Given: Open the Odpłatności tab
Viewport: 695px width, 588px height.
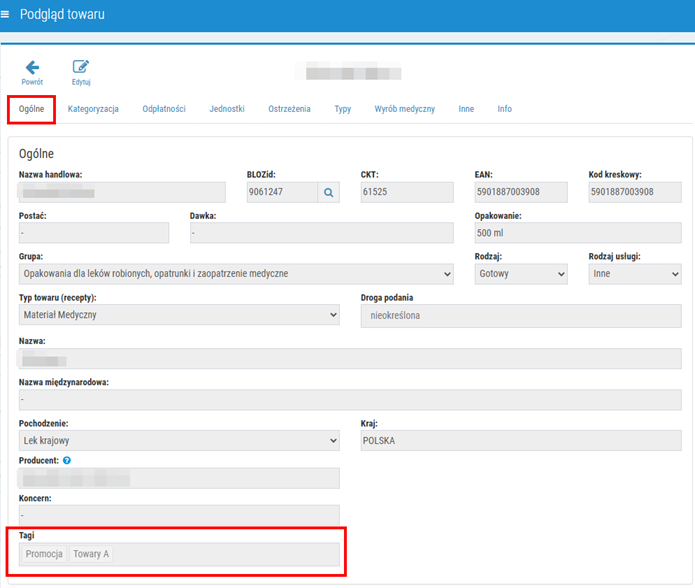Looking at the screenshot, I should click(x=164, y=109).
